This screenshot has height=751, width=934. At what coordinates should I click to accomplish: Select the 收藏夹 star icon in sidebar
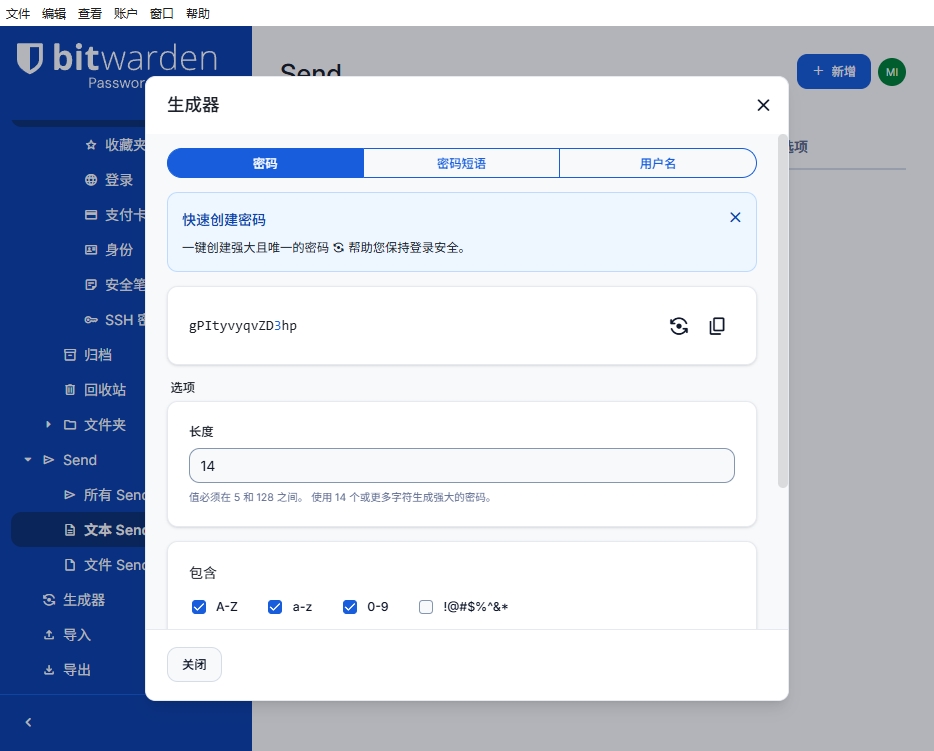pyautogui.click(x=91, y=145)
